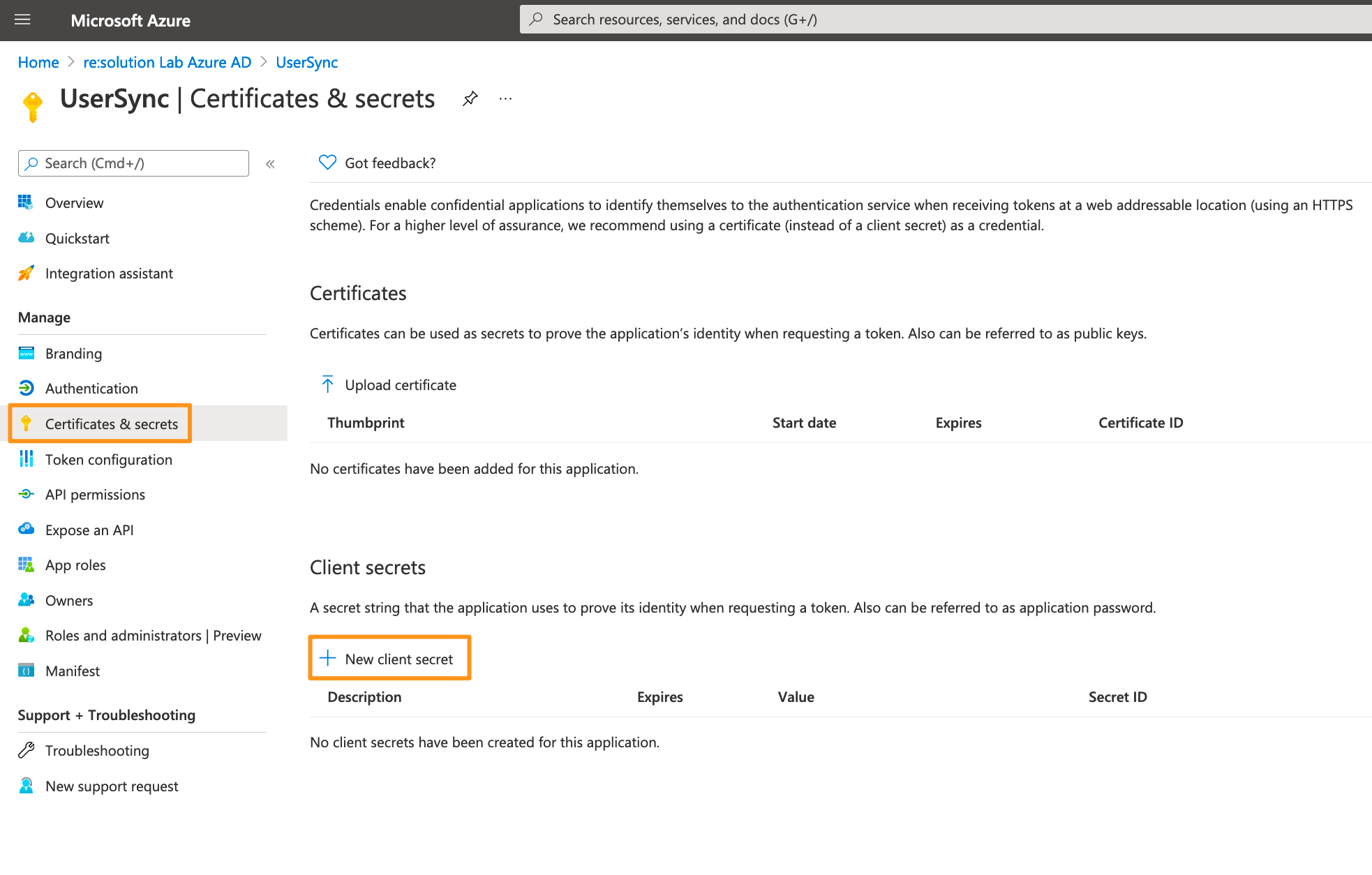Click New client secret button
The width and height of the screenshot is (1372, 875).
point(399,659)
